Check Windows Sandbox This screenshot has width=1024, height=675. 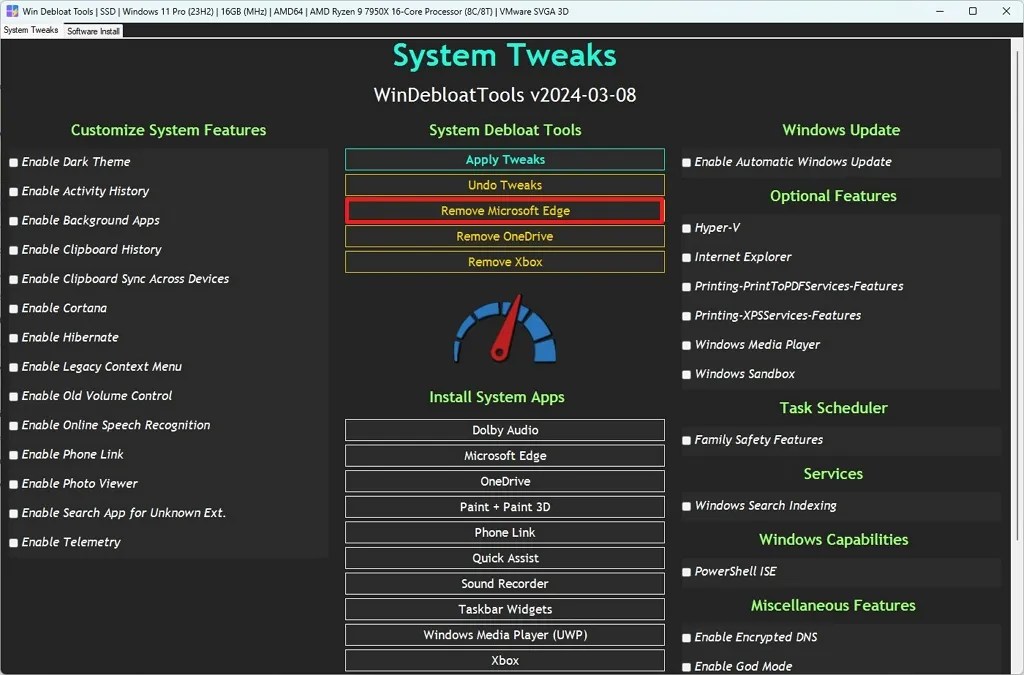[686, 375]
